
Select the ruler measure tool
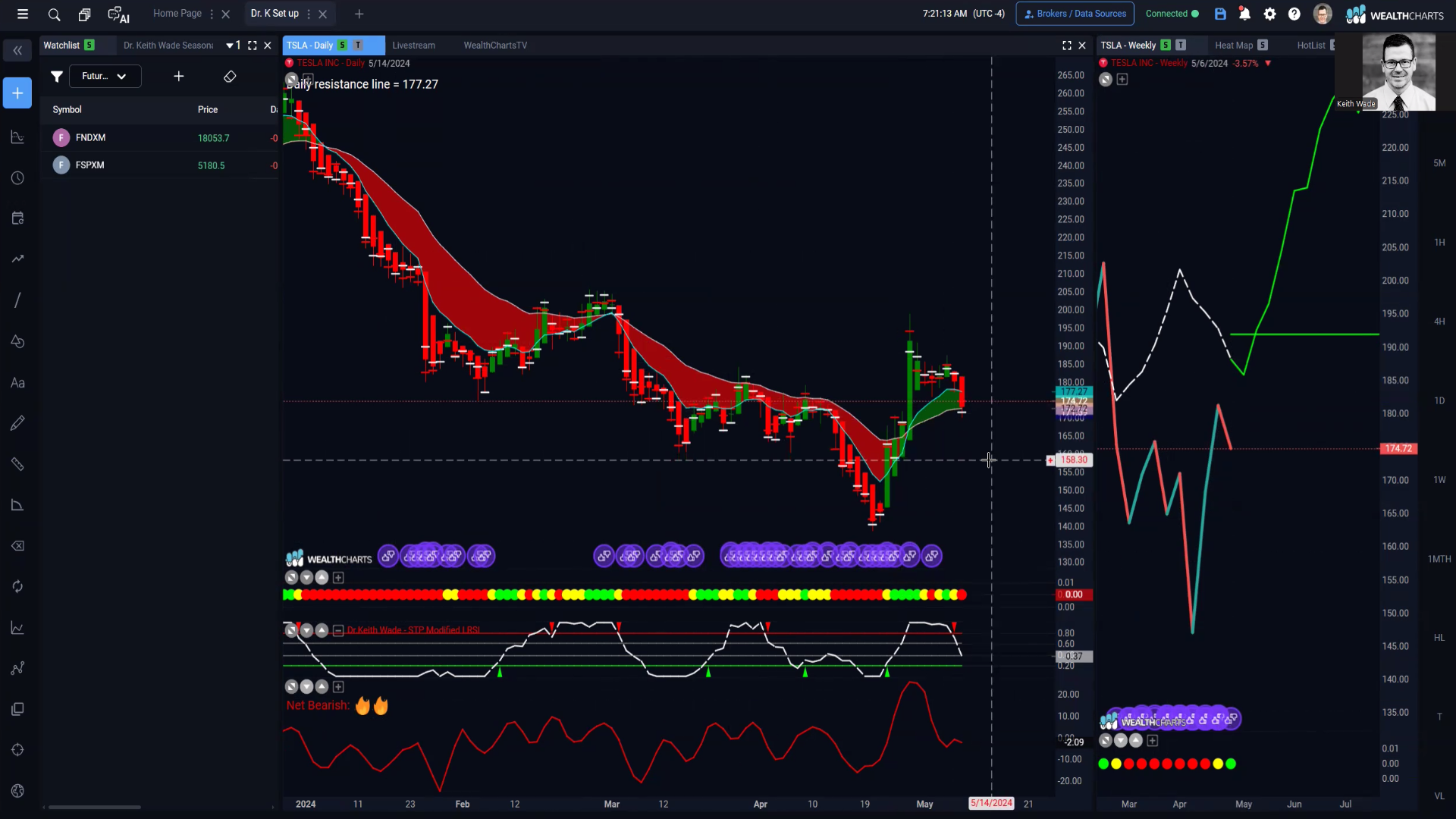(17, 464)
